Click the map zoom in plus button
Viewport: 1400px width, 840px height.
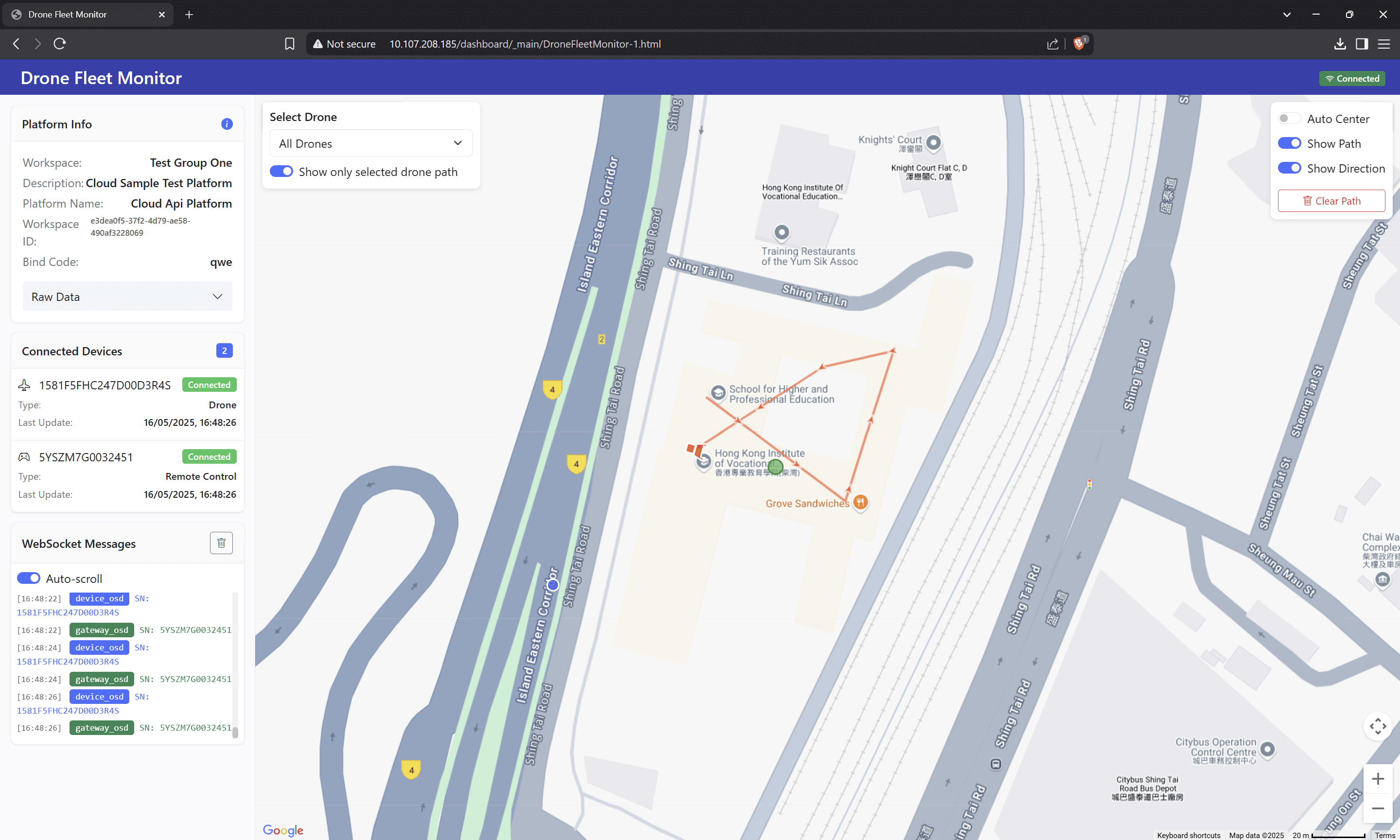click(1377, 779)
